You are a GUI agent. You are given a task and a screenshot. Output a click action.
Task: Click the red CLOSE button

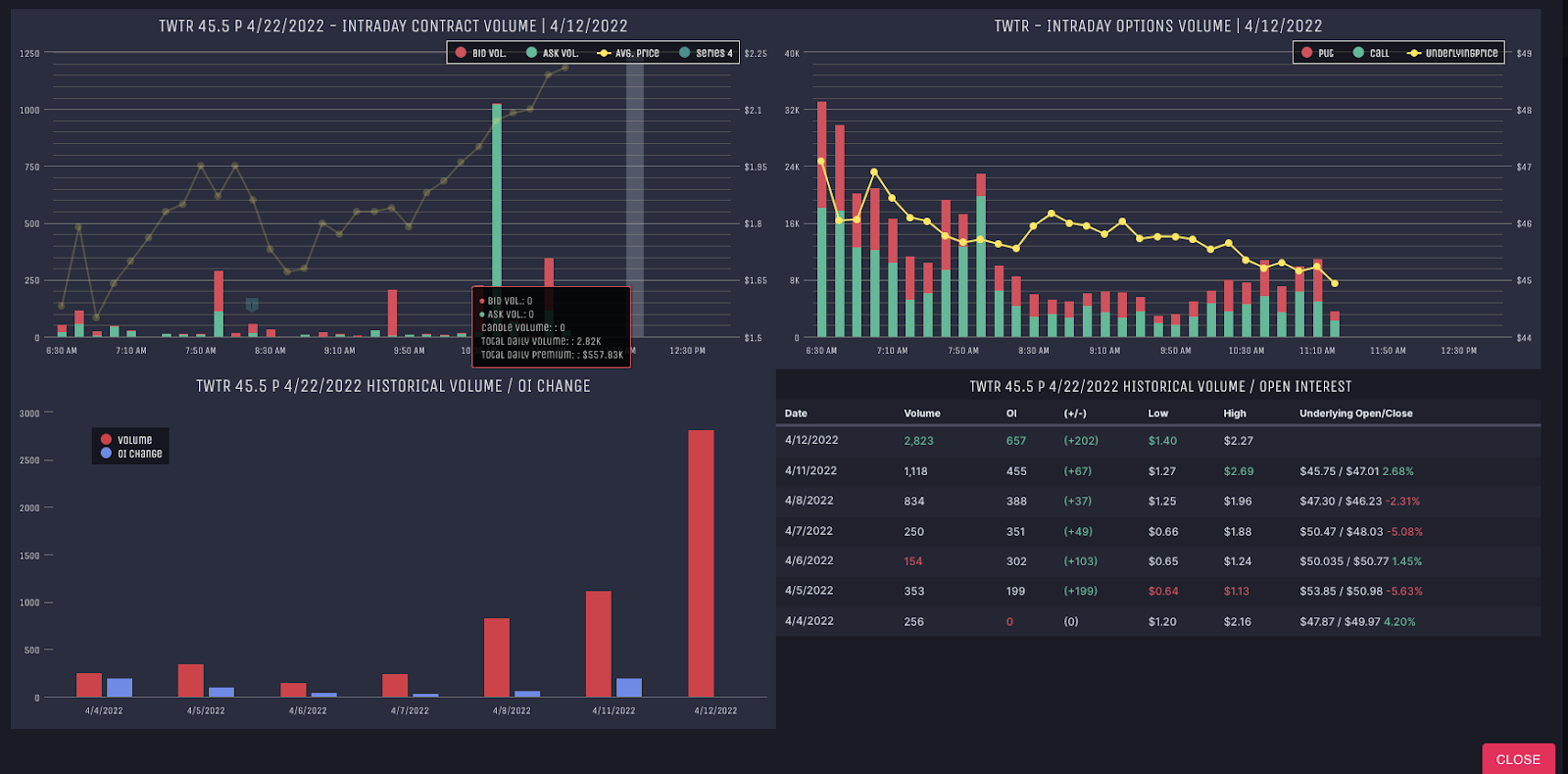(1518, 759)
